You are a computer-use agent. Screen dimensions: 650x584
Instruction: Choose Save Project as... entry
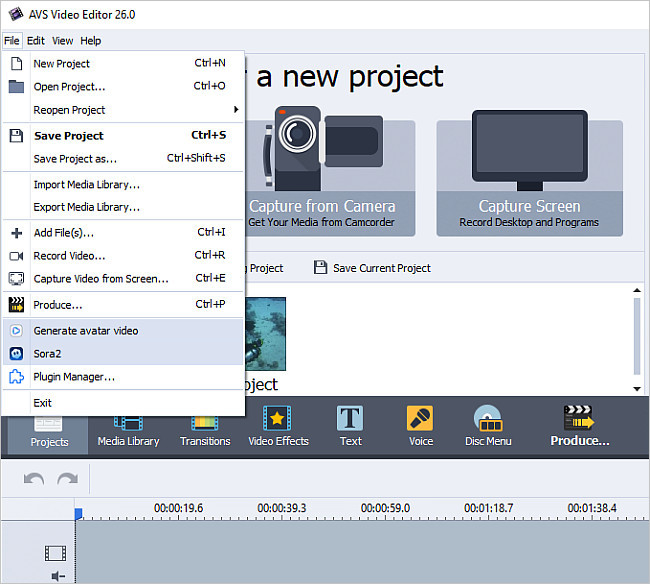pos(123,158)
